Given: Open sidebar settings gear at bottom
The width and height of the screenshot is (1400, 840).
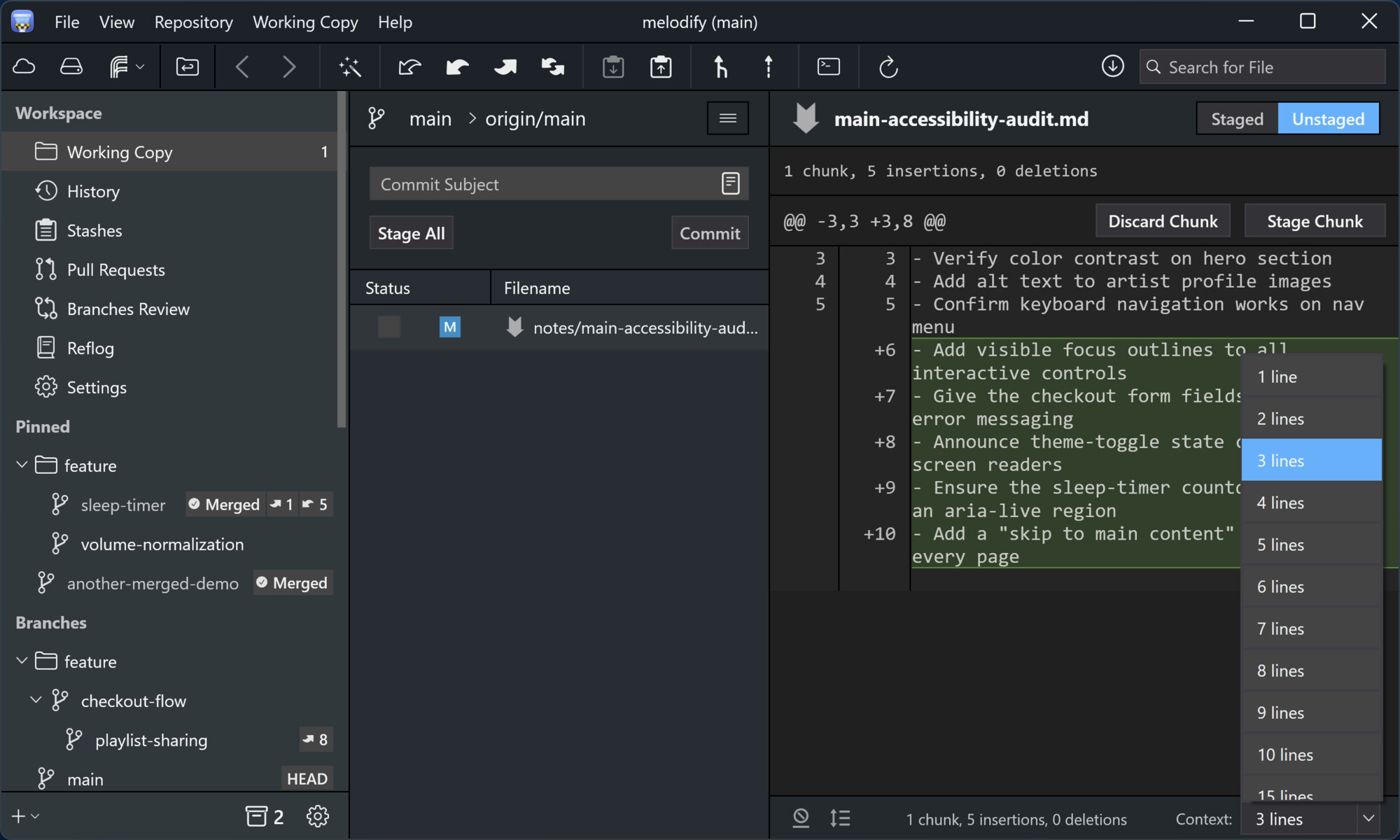Looking at the screenshot, I should tap(318, 816).
